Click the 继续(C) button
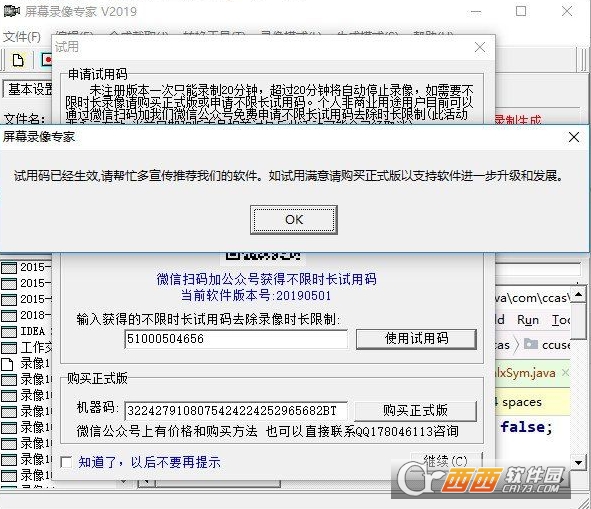This screenshot has height=509, width=591. 445,461
